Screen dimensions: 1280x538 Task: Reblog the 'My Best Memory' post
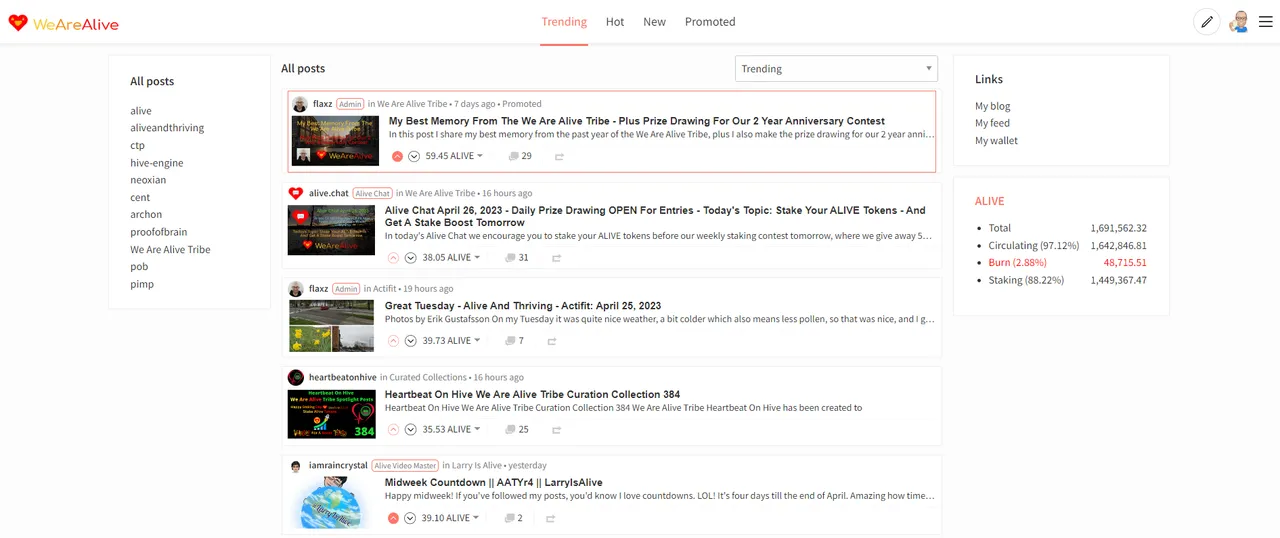click(559, 156)
